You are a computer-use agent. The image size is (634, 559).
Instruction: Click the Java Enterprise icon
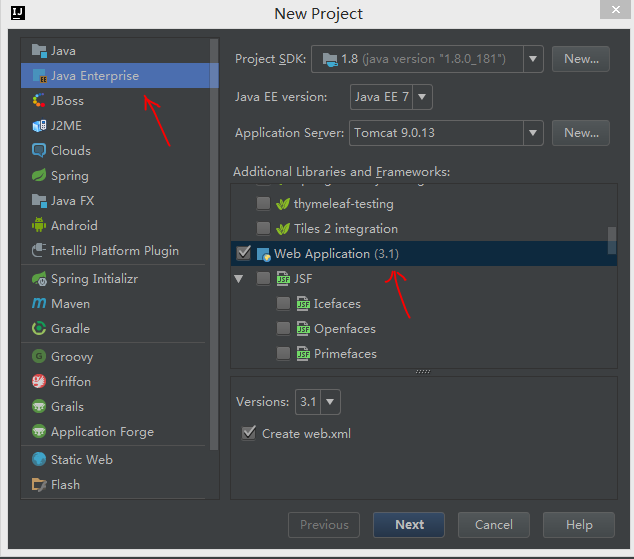39,76
